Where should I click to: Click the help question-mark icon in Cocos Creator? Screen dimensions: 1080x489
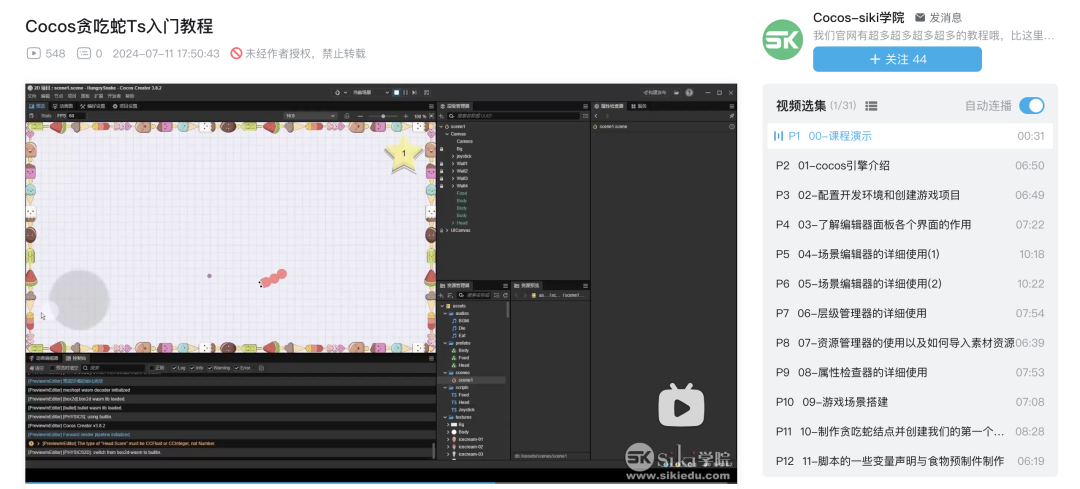coord(689,92)
